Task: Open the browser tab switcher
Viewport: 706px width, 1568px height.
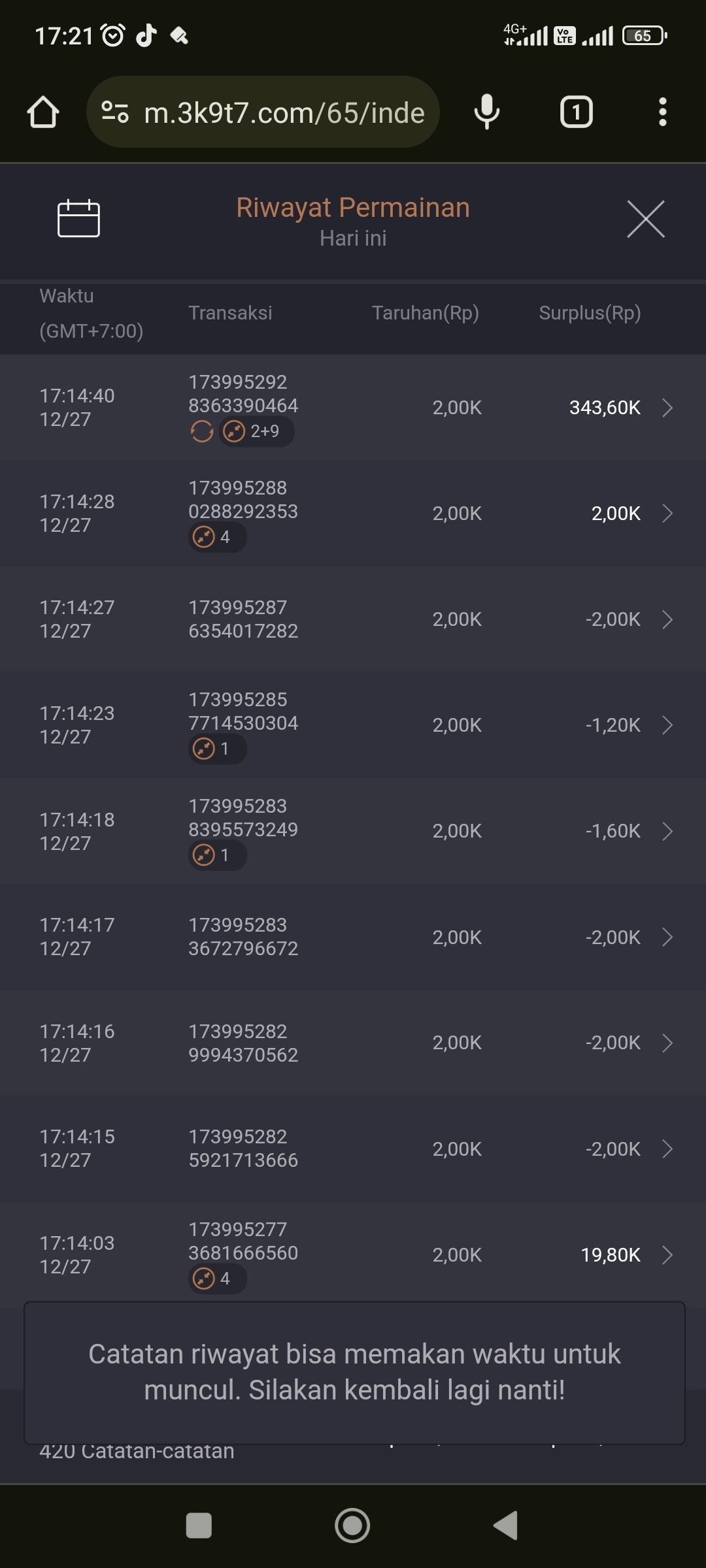Action: [x=576, y=112]
